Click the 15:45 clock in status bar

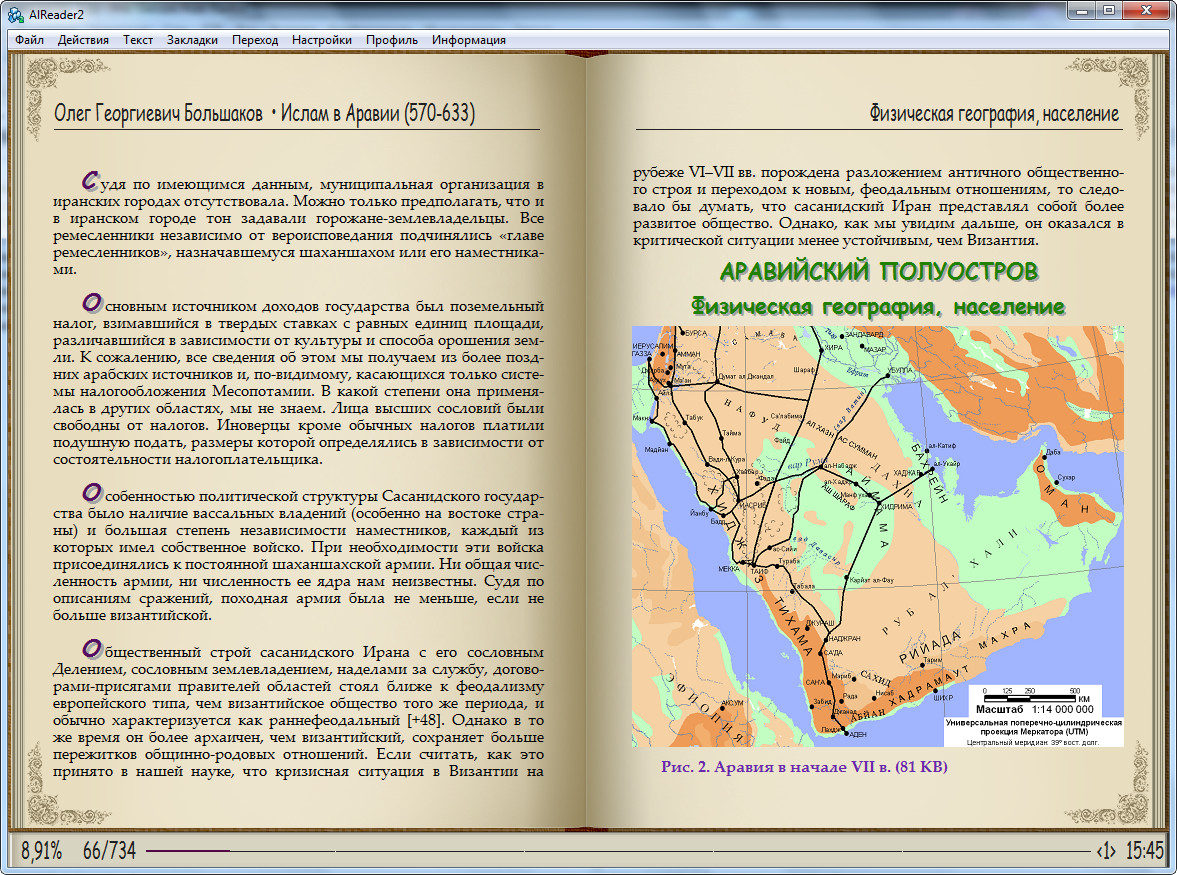coord(1145,851)
